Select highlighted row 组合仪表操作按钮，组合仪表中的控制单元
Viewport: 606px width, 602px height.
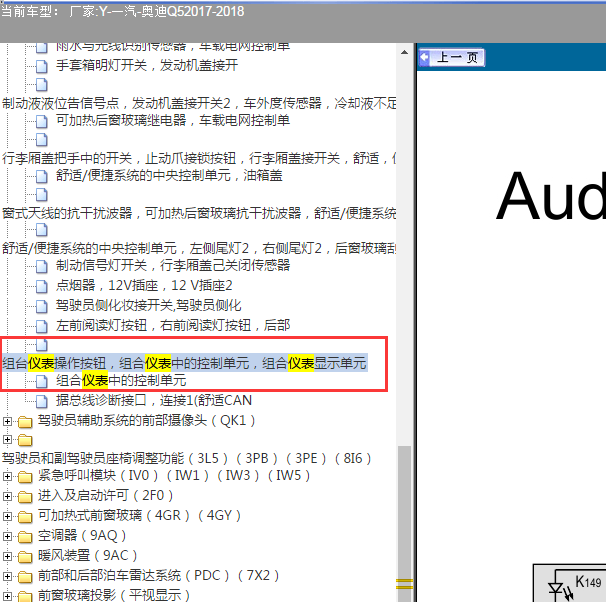(184, 363)
